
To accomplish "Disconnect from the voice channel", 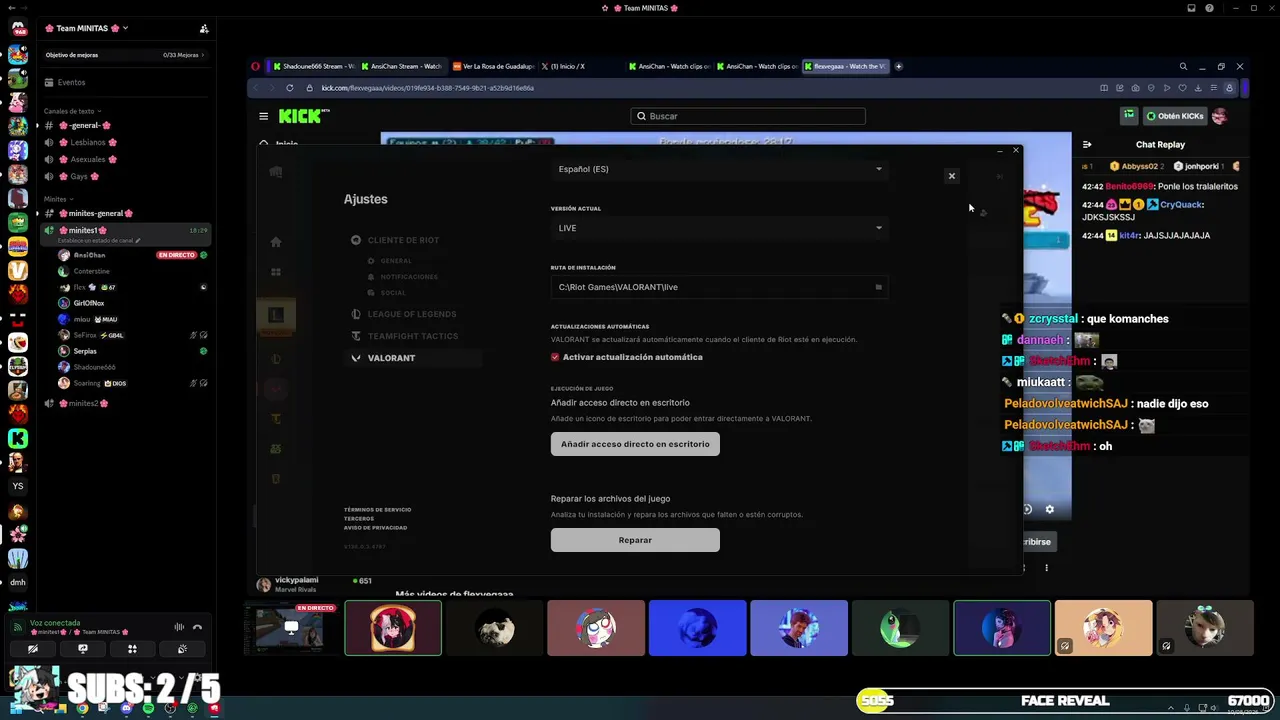I will (197, 627).
